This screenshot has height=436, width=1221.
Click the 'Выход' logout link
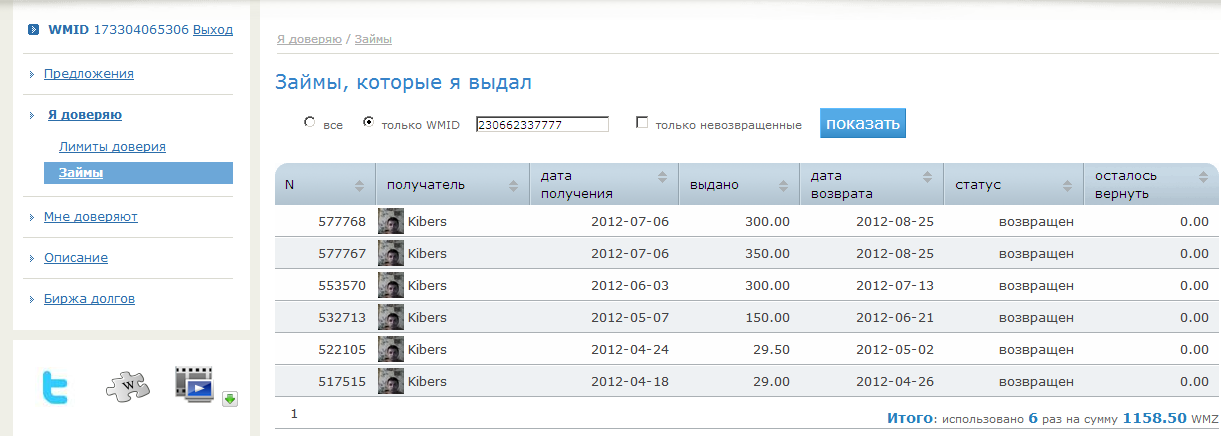coord(213,30)
